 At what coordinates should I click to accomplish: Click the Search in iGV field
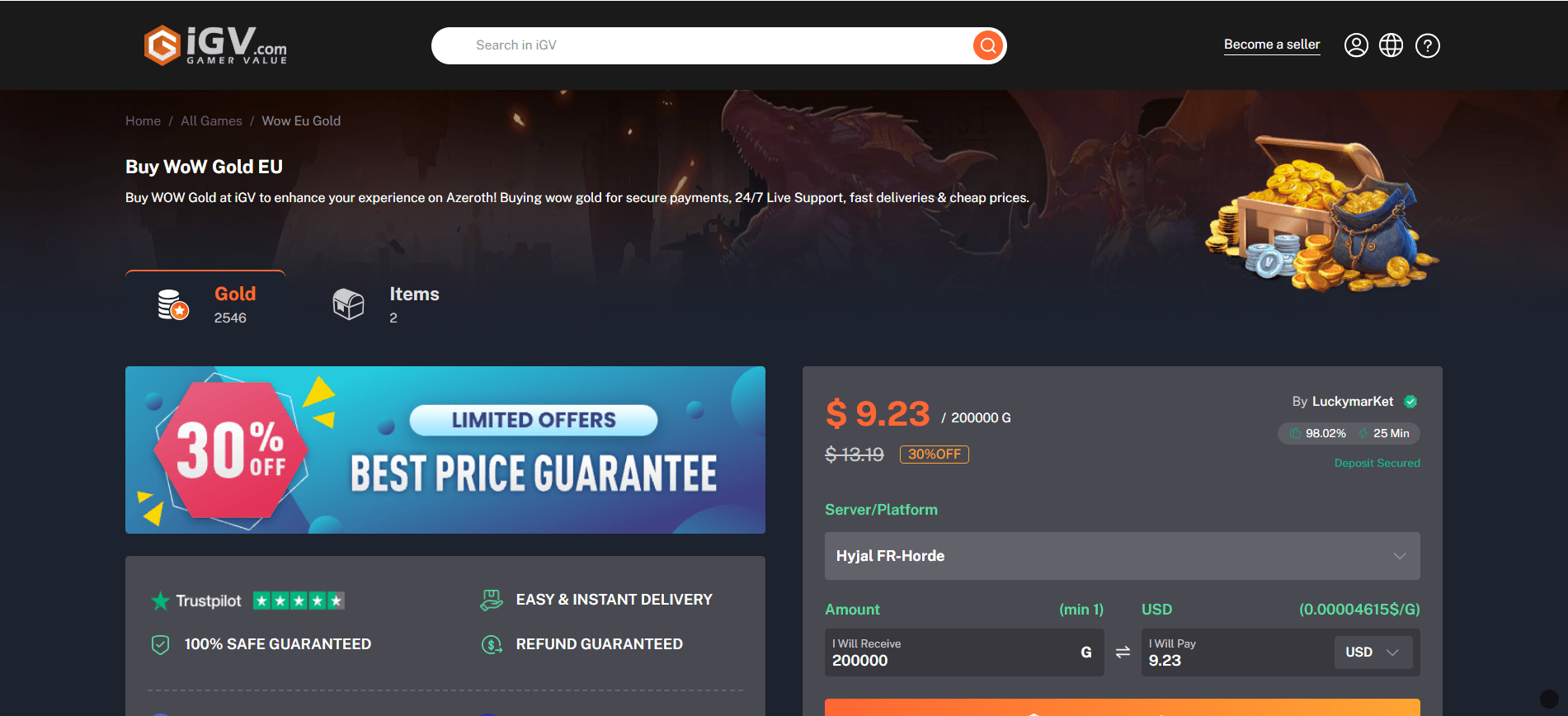[701, 45]
